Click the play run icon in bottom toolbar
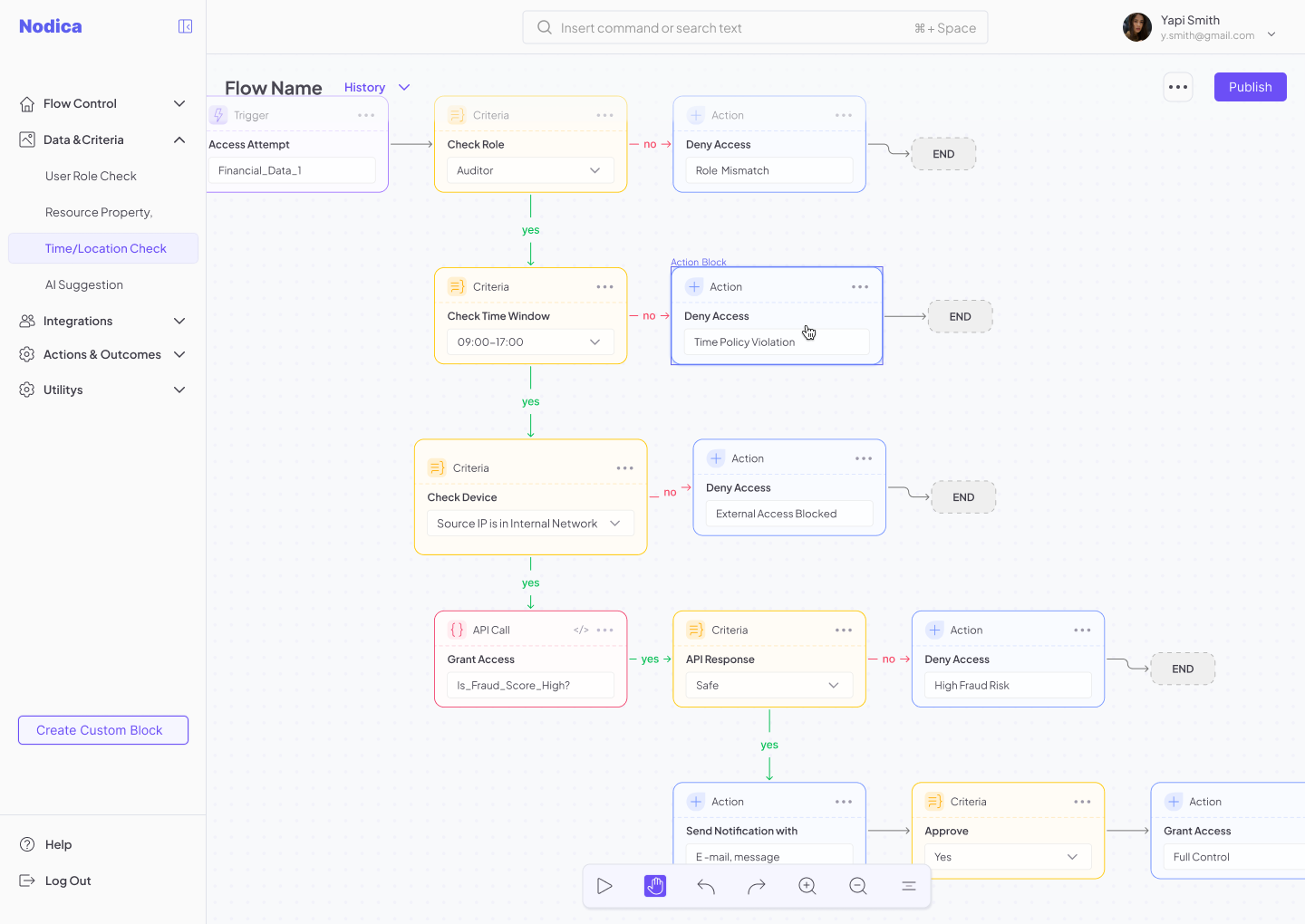 click(604, 886)
